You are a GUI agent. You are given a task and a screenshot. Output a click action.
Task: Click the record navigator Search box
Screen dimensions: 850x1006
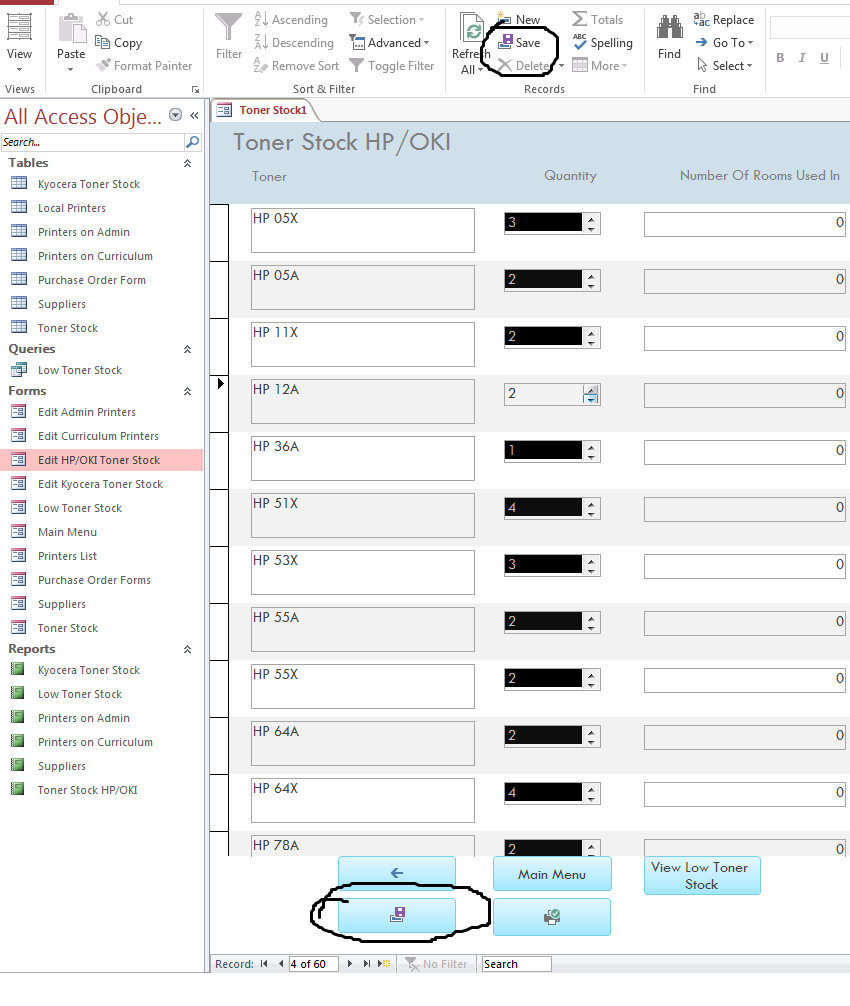(x=516, y=964)
